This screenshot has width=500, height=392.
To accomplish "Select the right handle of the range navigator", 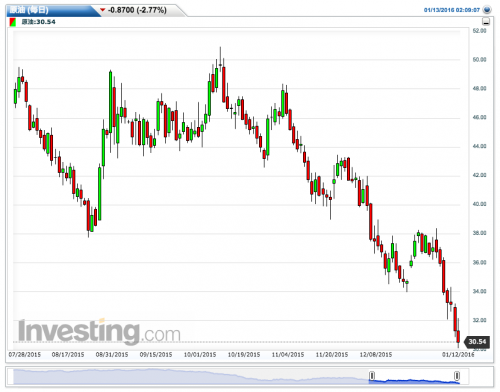I will coord(457,376).
